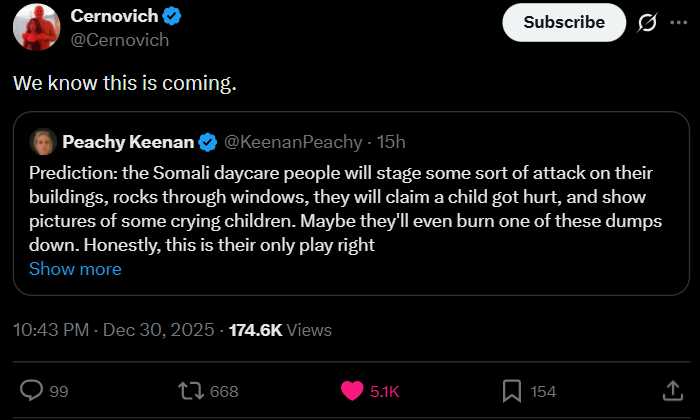This screenshot has height=420, width=700.
Task: Click the Cernovich display name
Action: pyautogui.click(x=115, y=17)
